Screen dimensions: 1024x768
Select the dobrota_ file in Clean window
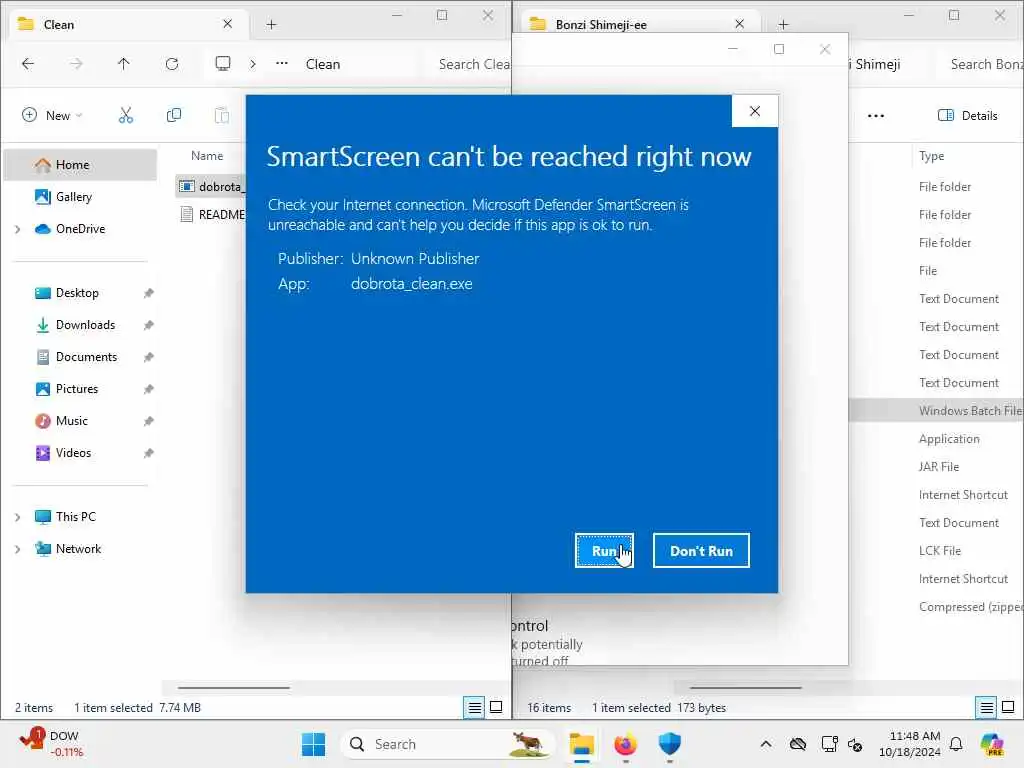pyautogui.click(x=210, y=187)
